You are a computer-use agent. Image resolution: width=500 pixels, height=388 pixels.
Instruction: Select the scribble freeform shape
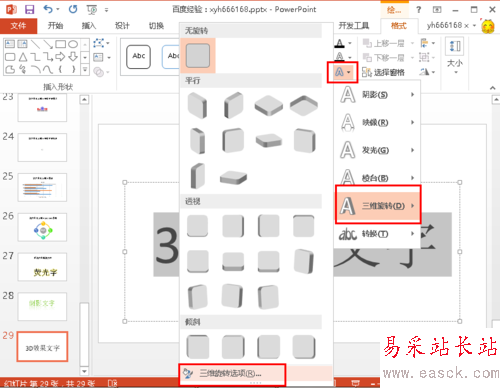pyautogui.click(x=23, y=69)
